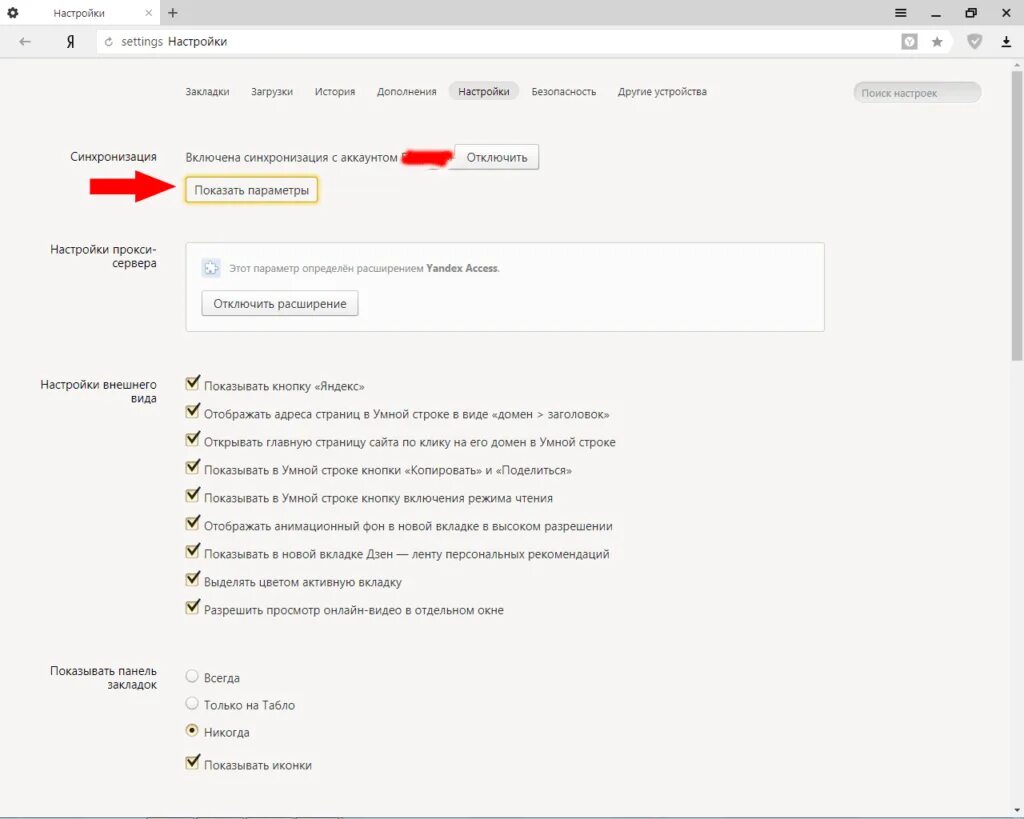Viewport: 1024px width, 819px height.
Task: Toggle Дзен recommendations feed checkbox
Action: [192, 552]
